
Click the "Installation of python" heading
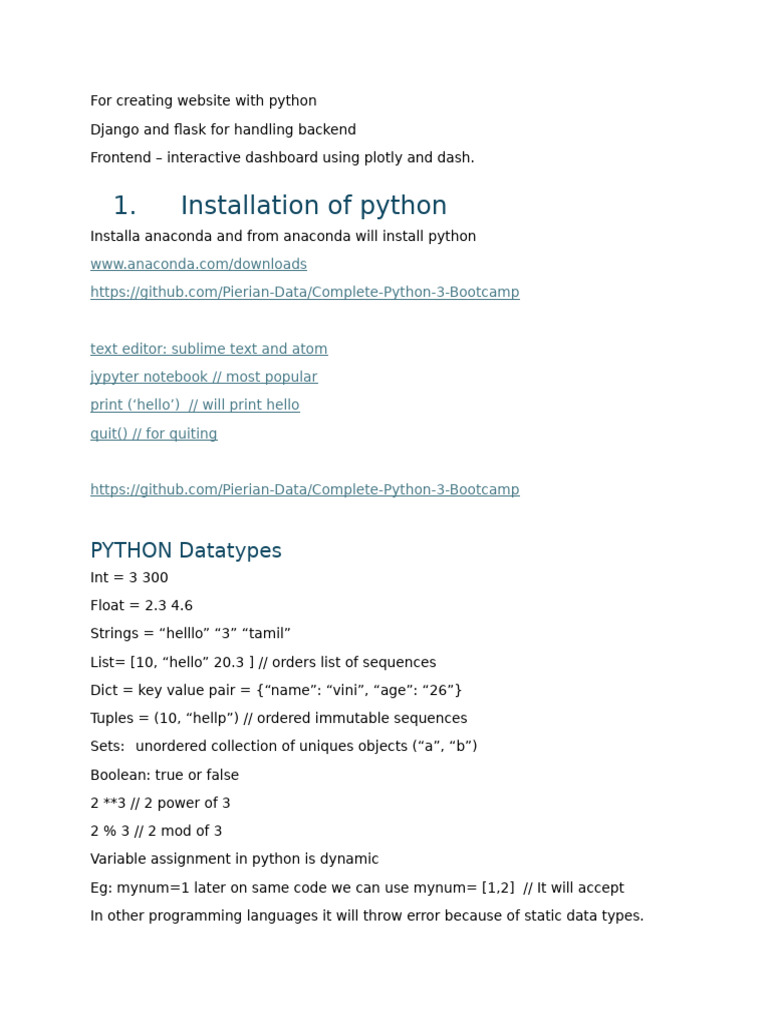[313, 206]
